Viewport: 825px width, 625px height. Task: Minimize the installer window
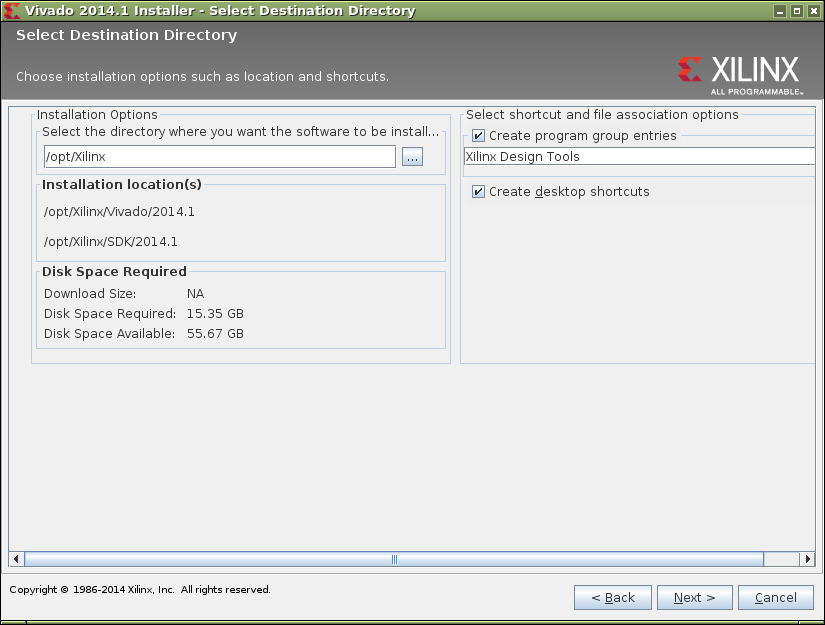(780, 11)
